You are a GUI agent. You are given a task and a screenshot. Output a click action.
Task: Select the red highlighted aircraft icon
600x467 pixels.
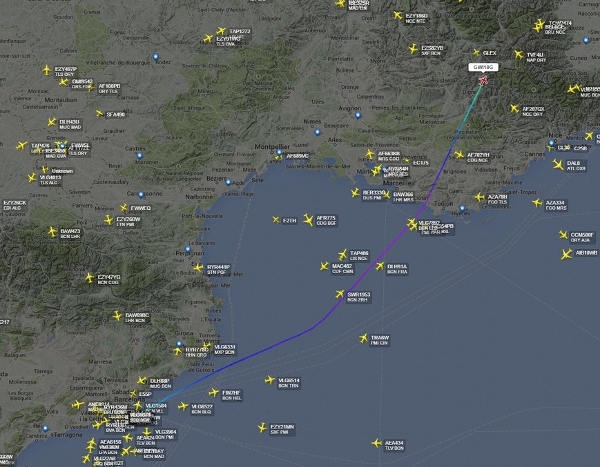(483, 80)
